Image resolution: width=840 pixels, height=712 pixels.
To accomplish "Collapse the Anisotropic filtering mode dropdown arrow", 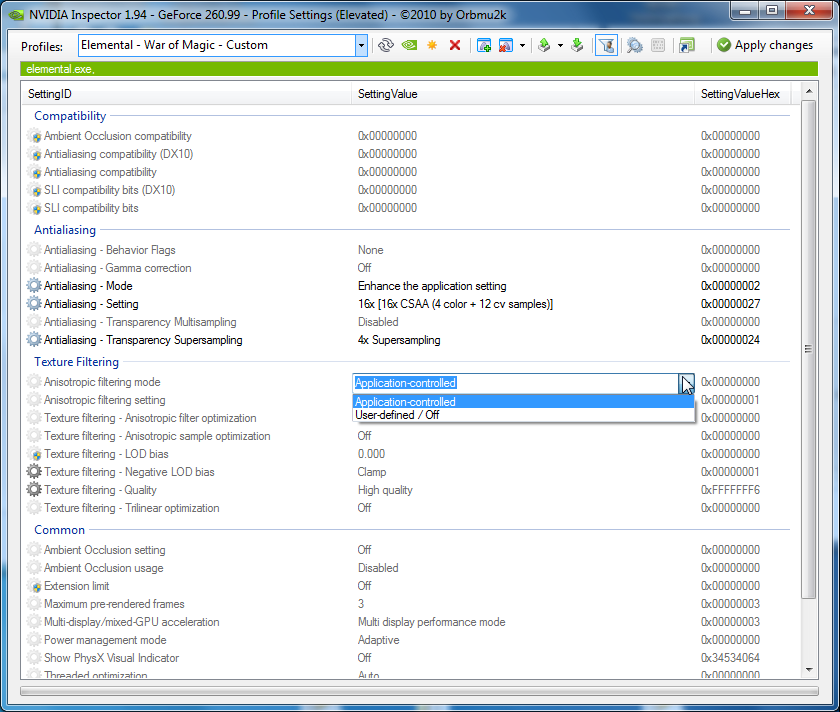I will pos(686,383).
